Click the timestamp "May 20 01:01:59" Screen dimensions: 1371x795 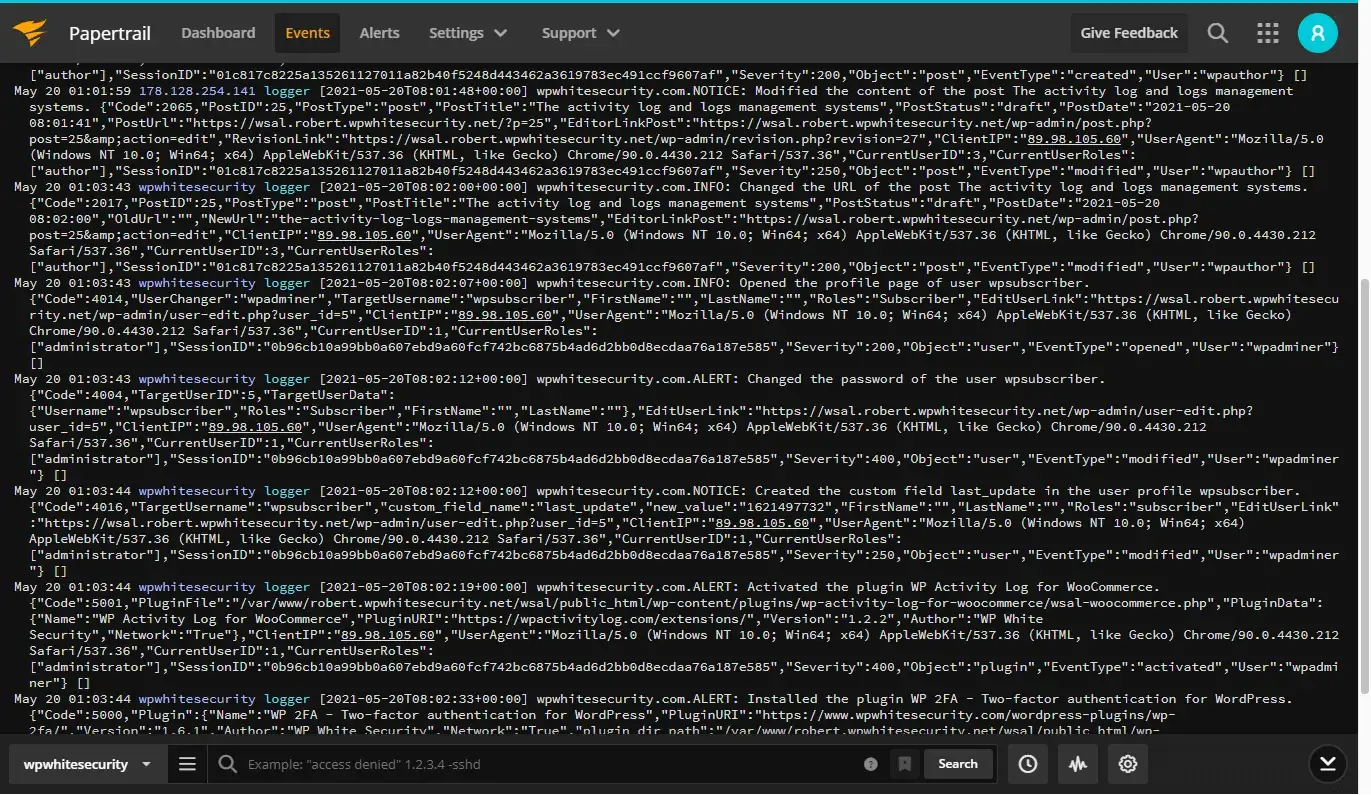(x=72, y=91)
